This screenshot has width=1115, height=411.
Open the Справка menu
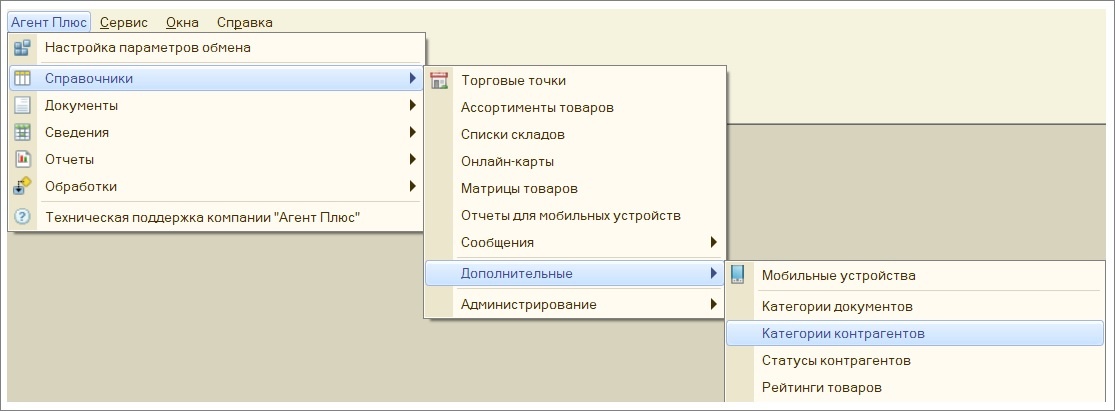coord(245,22)
